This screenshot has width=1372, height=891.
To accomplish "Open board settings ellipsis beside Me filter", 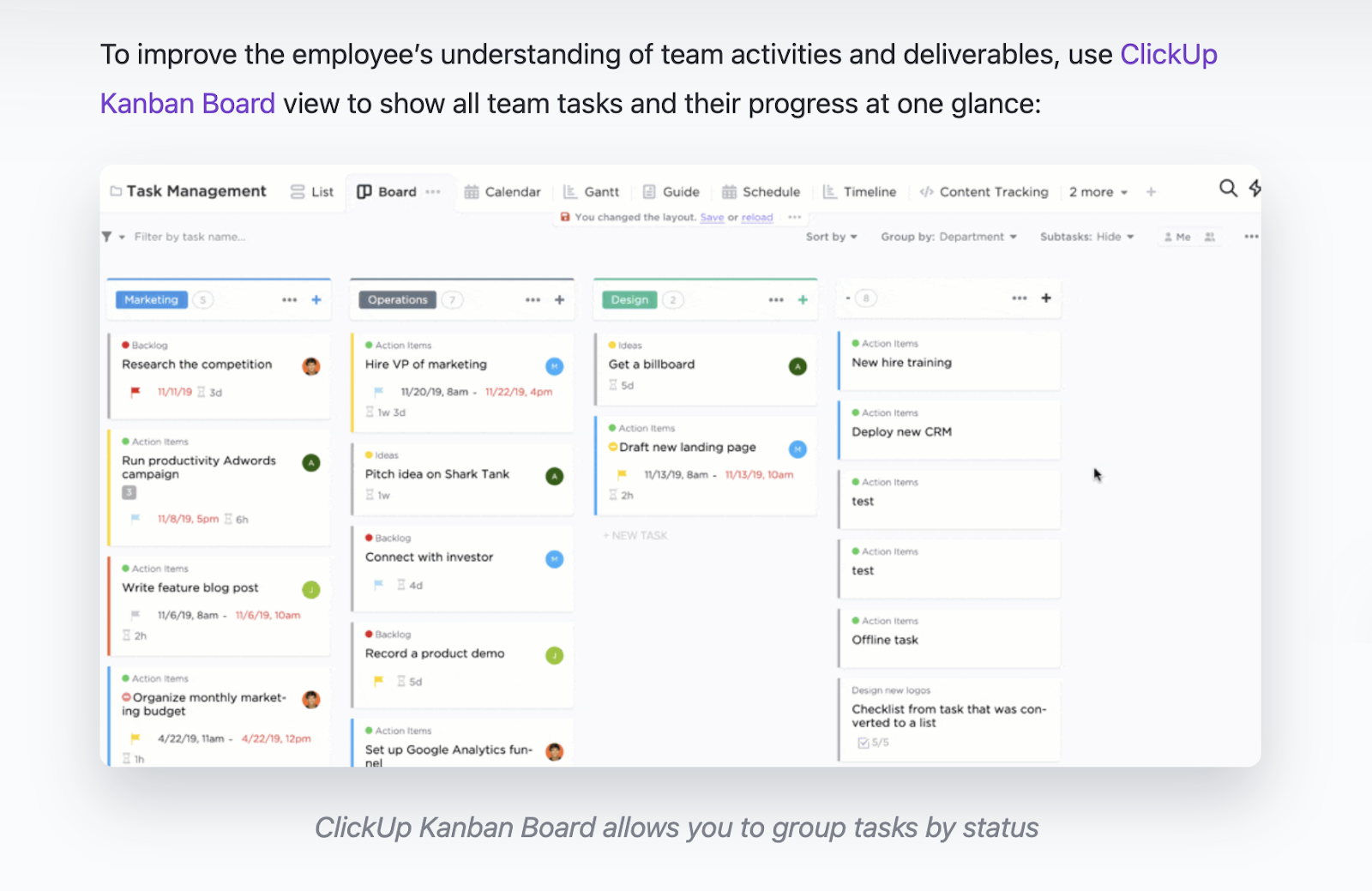I will pyautogui.click(x=1251, y=237).
